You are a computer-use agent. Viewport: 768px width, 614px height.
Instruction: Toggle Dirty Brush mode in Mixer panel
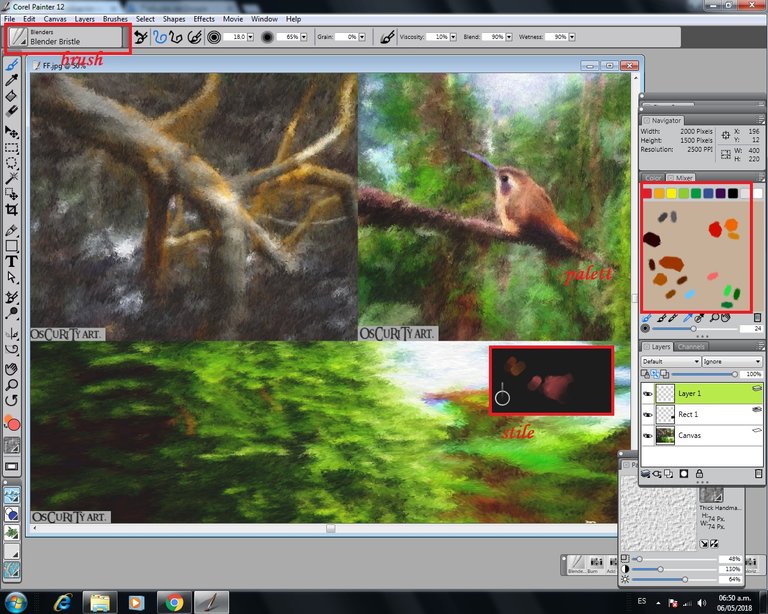(x=648, y=318)
